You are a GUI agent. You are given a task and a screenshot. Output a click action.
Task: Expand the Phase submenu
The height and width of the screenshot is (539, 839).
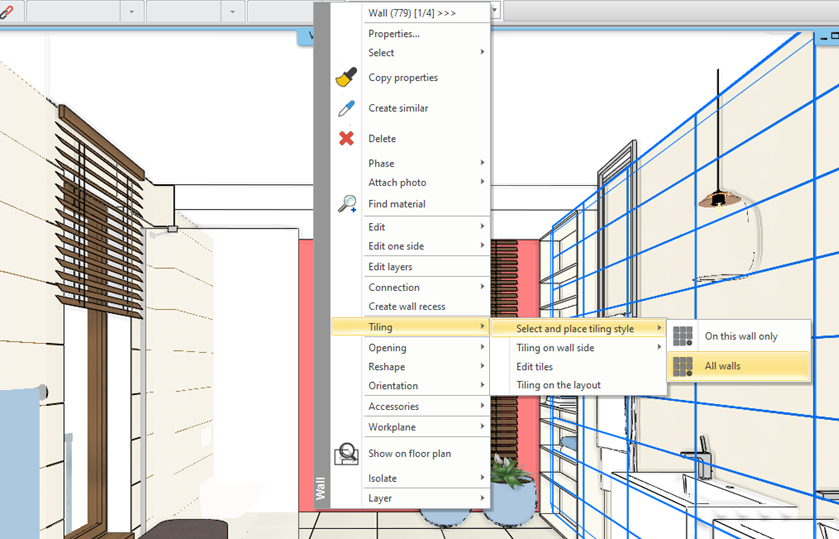pos(426,163)
